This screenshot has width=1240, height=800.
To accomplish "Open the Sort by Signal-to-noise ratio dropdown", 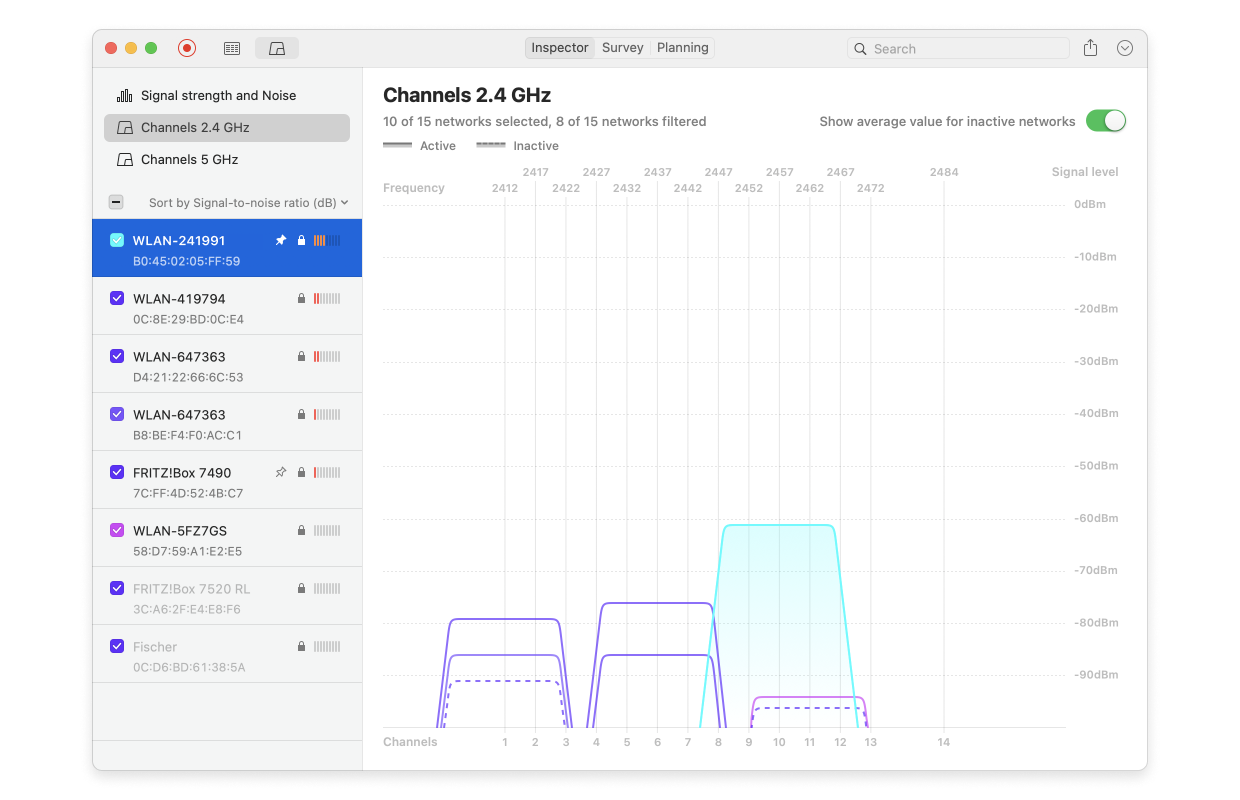I will pos(248,202).
